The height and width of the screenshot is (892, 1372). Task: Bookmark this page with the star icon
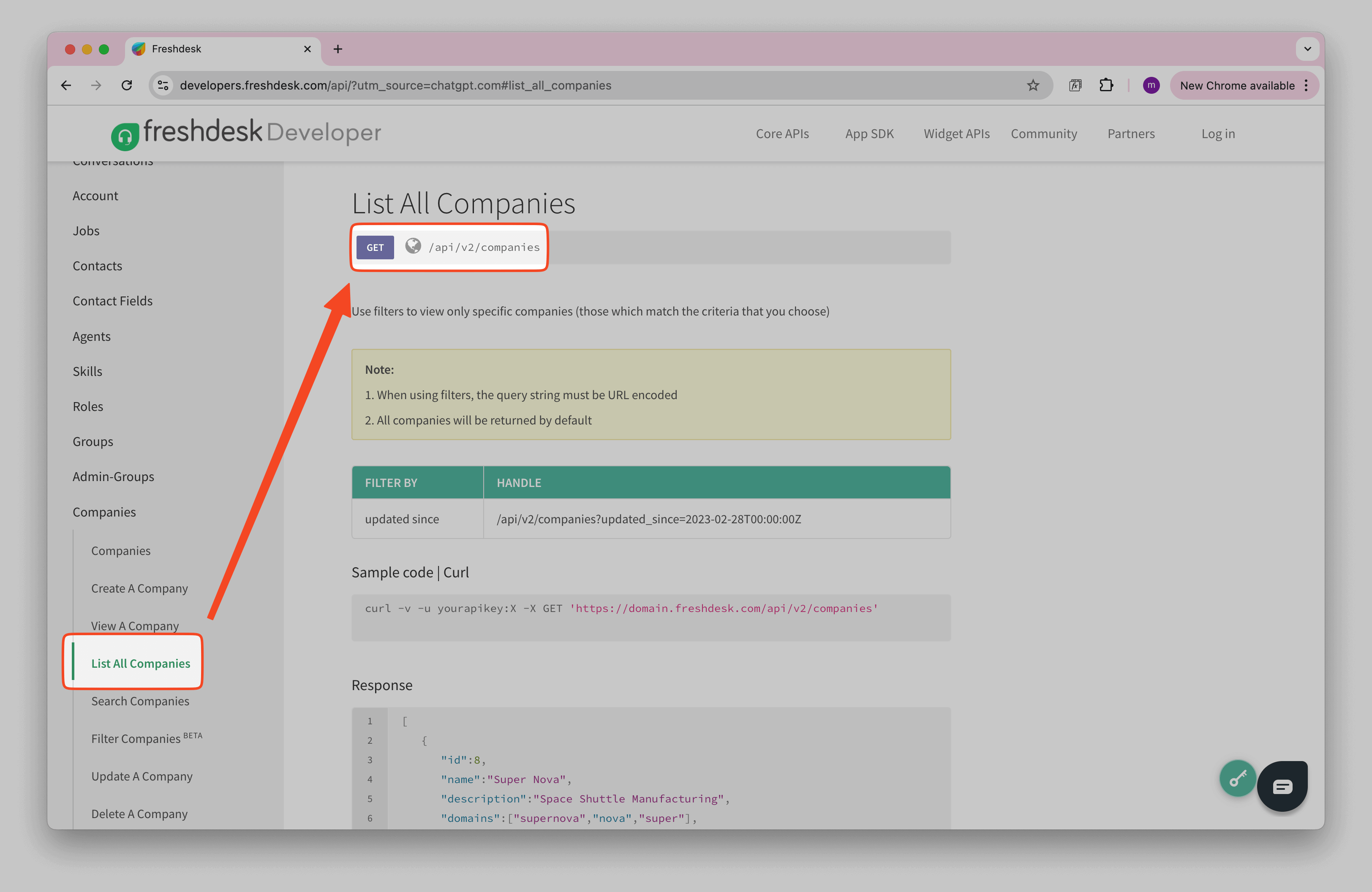[x=1033, y=85]
